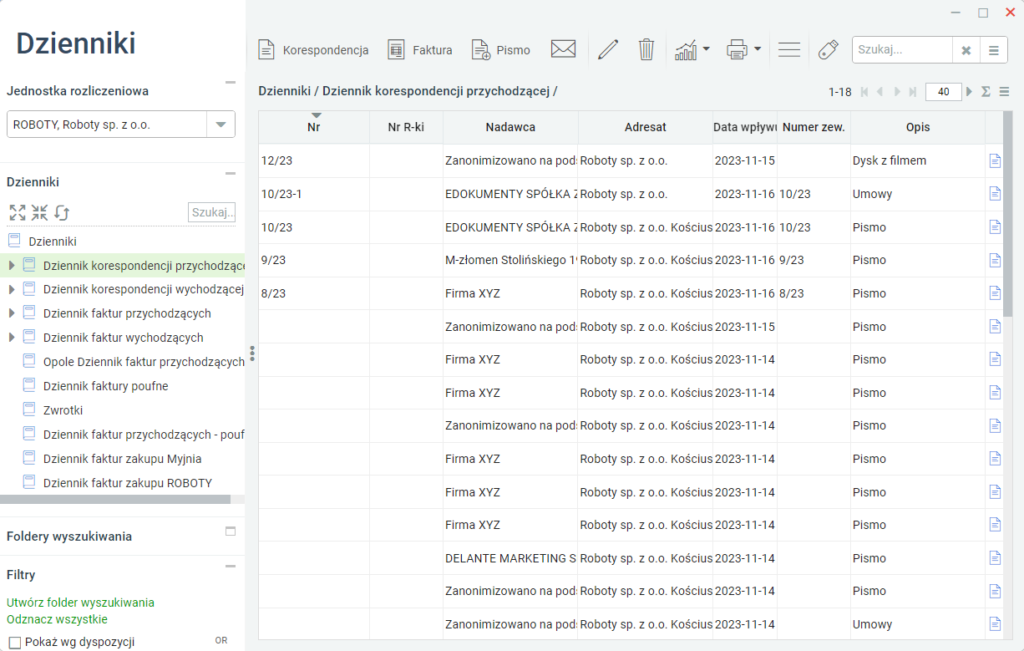Expand Dziennik korespondencji wychodzącej node

pos(11,289)
